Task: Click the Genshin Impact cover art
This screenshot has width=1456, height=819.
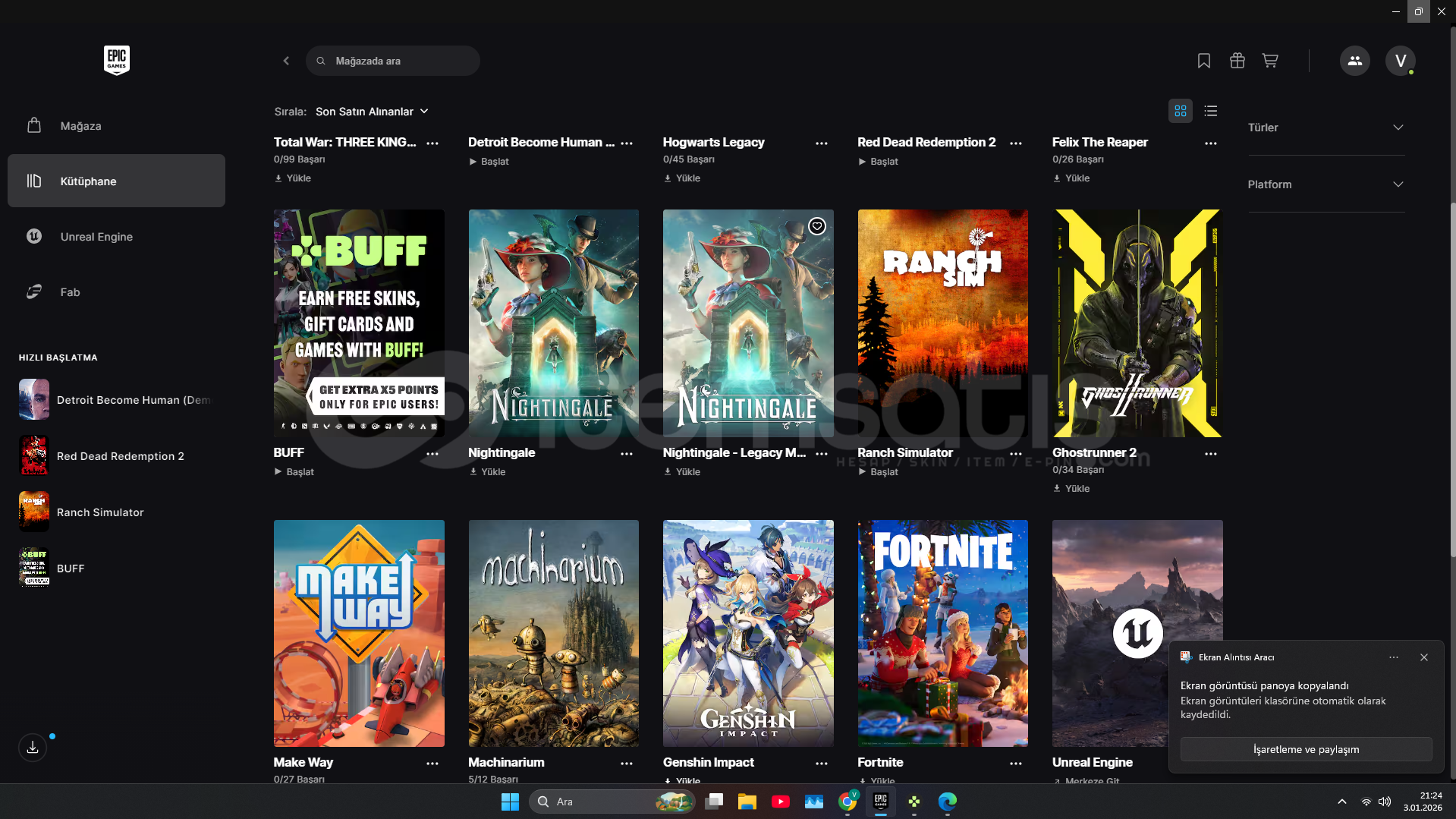Action: (748, 633)
